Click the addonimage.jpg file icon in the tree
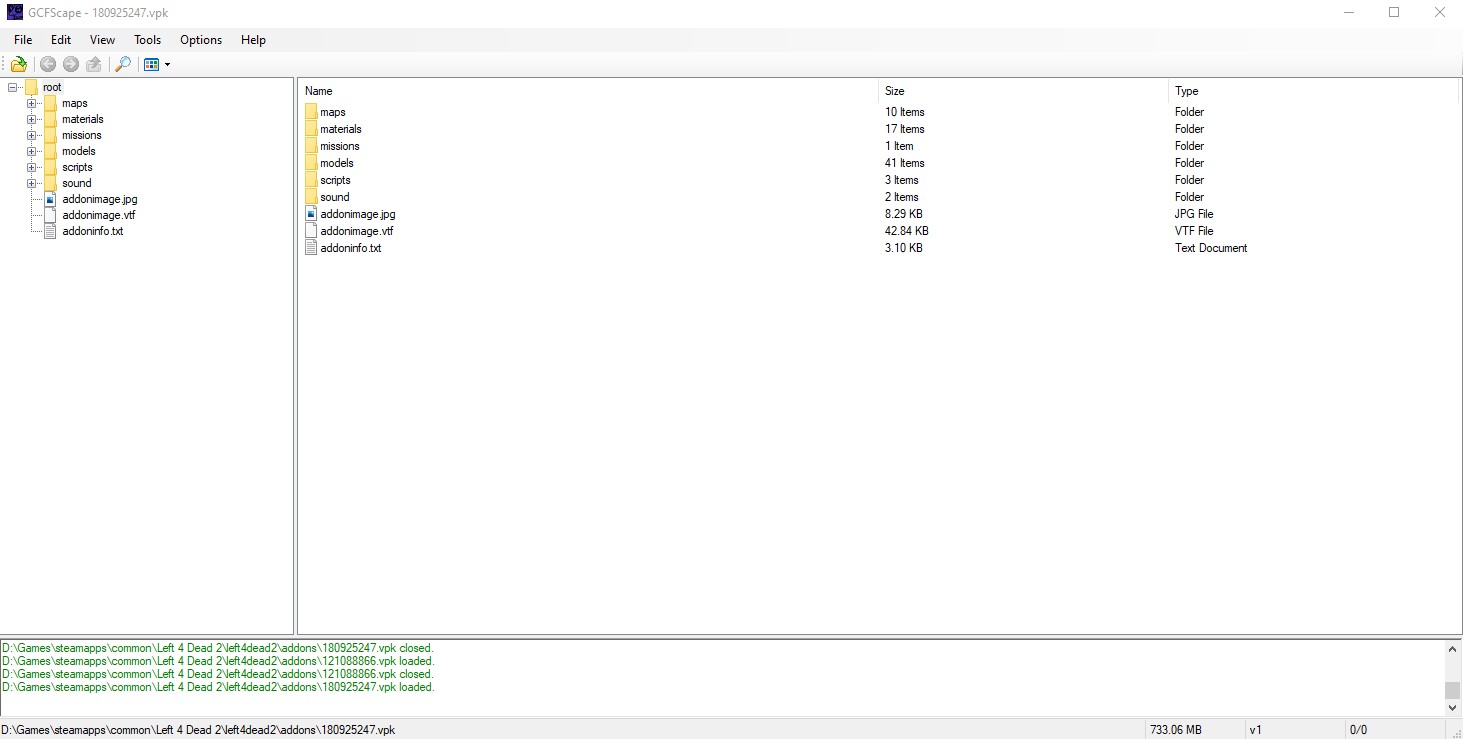The width and height of the screenshot is (1463, 739). click(x=50, y=199)
